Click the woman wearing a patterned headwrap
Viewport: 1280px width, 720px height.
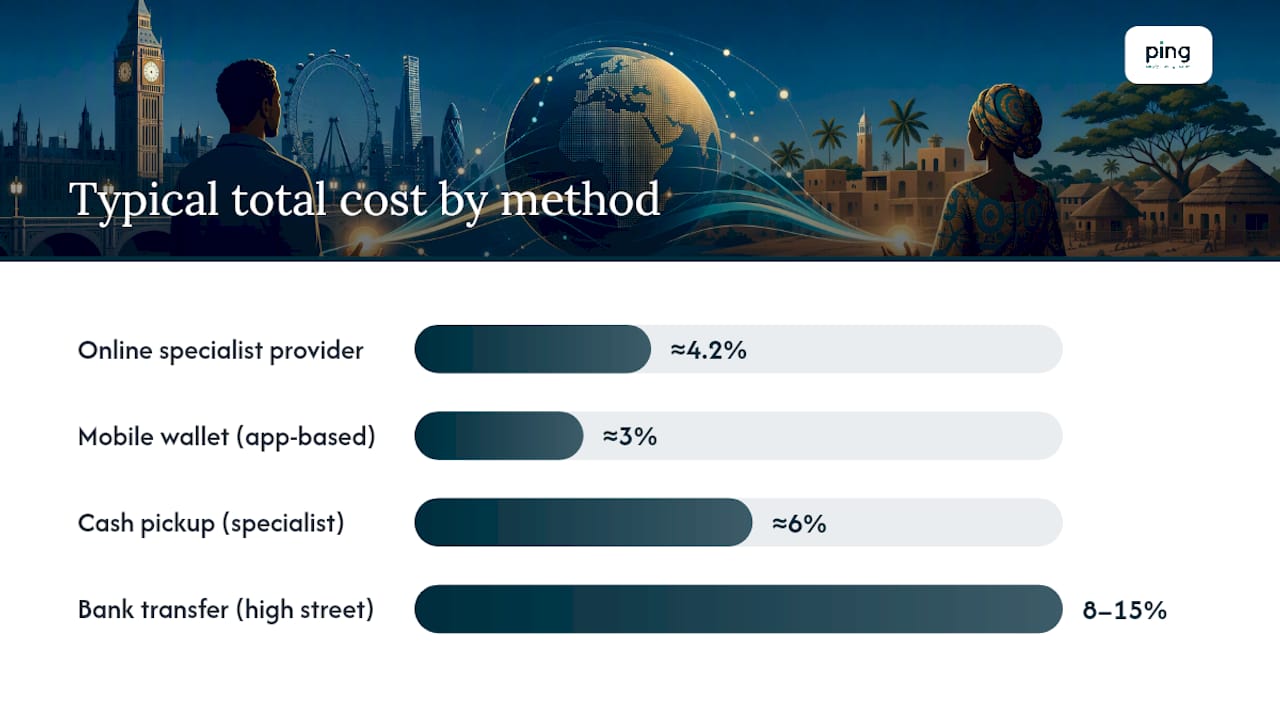point(998,170)
